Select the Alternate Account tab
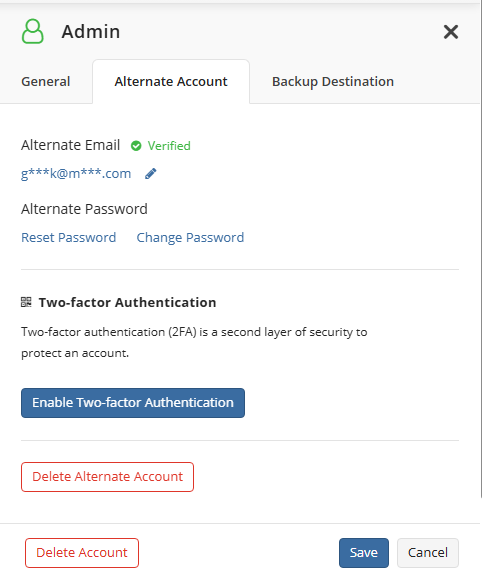Screen dimensions: 482x577 171,81
